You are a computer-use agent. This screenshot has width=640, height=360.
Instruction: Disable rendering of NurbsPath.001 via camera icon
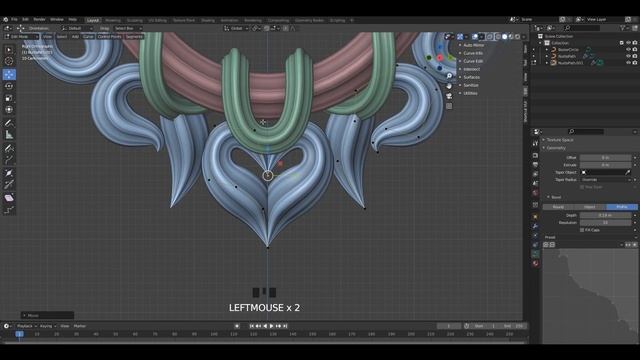coord(635,63)
